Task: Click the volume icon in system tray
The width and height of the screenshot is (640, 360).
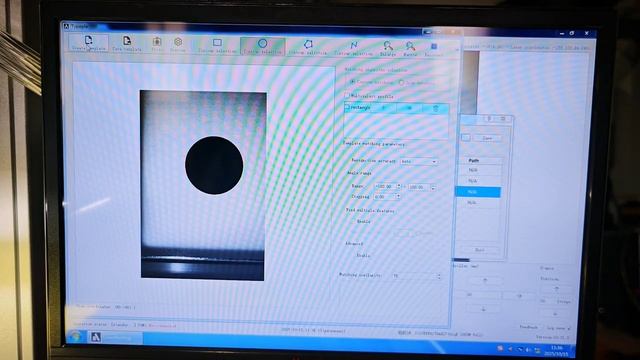Action: click(x=529, y=350)
